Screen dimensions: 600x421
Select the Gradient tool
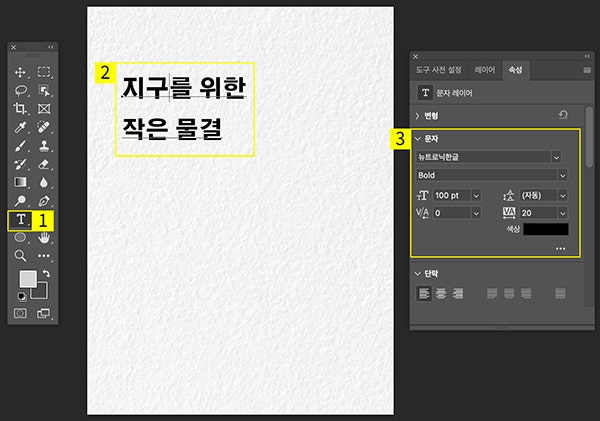coord(20,182)
